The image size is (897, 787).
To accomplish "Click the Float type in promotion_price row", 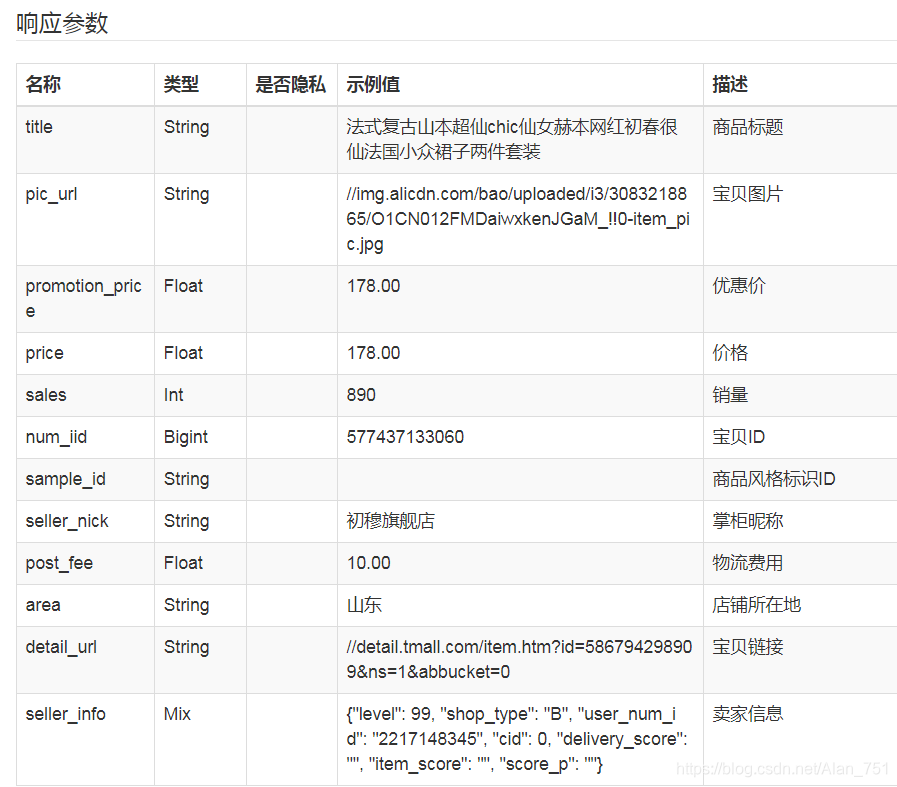I will pos(183,286).
